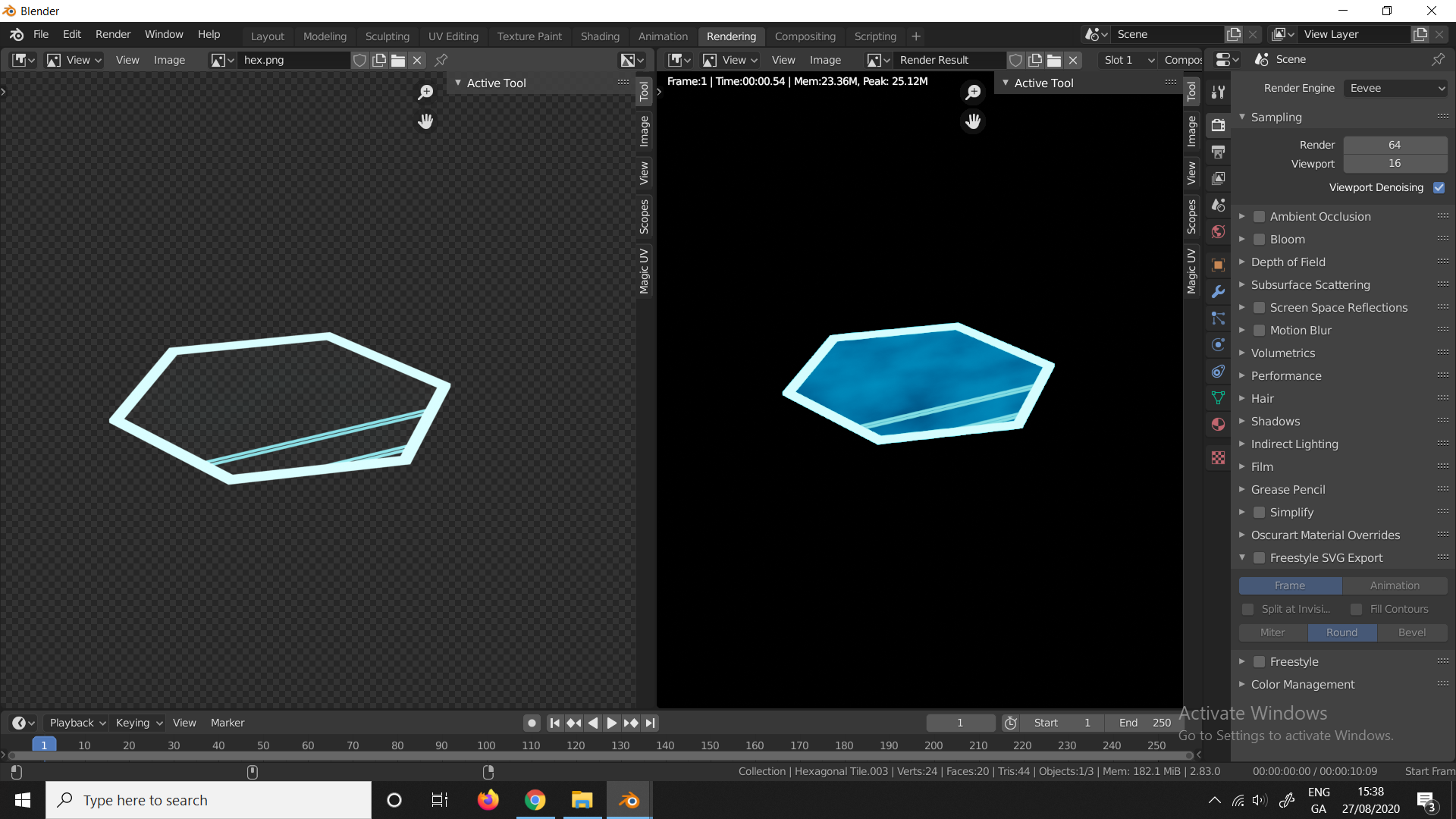Enable the Ambient Occlusion checkbox

click(x=1259, y=217)
